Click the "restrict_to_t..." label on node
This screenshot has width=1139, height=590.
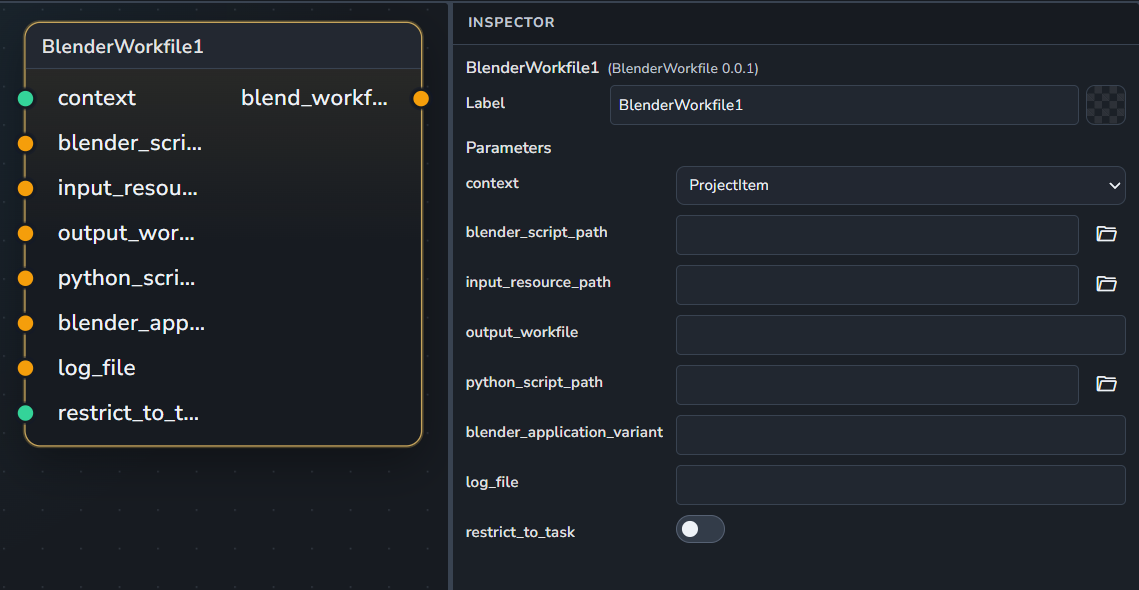129,413
